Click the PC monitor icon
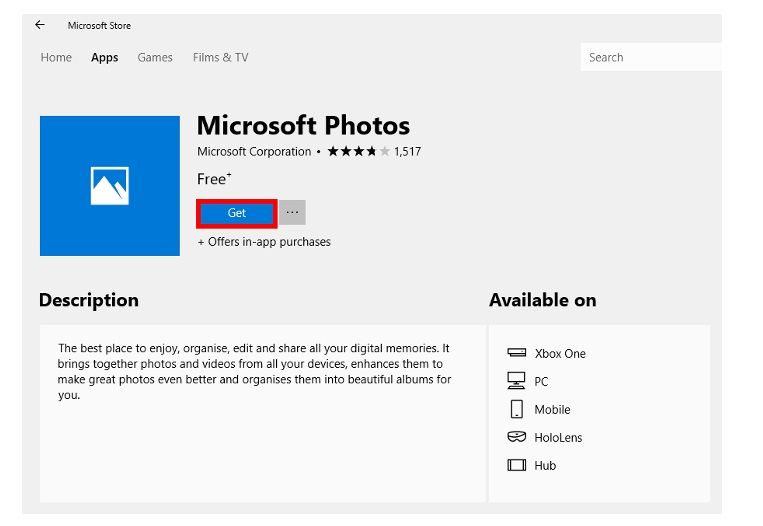Viewport: 763px width, 526px height. pos(516,381)
